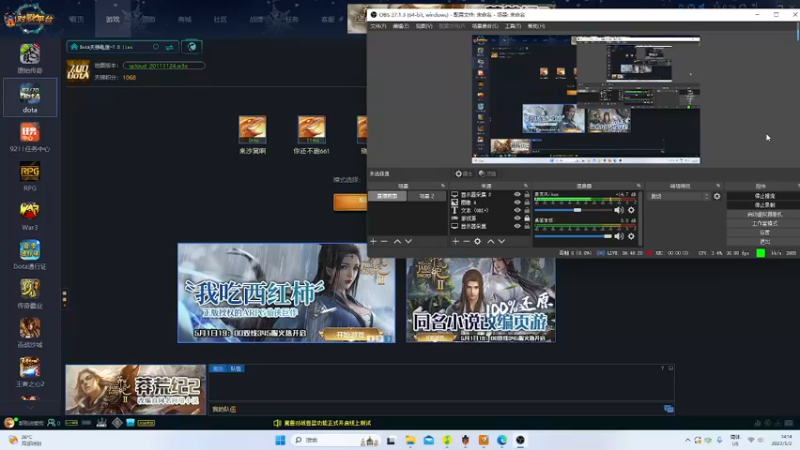Add a scene with the plus icon in OBS
Screen dimensions: 800x450
point(373,241)
